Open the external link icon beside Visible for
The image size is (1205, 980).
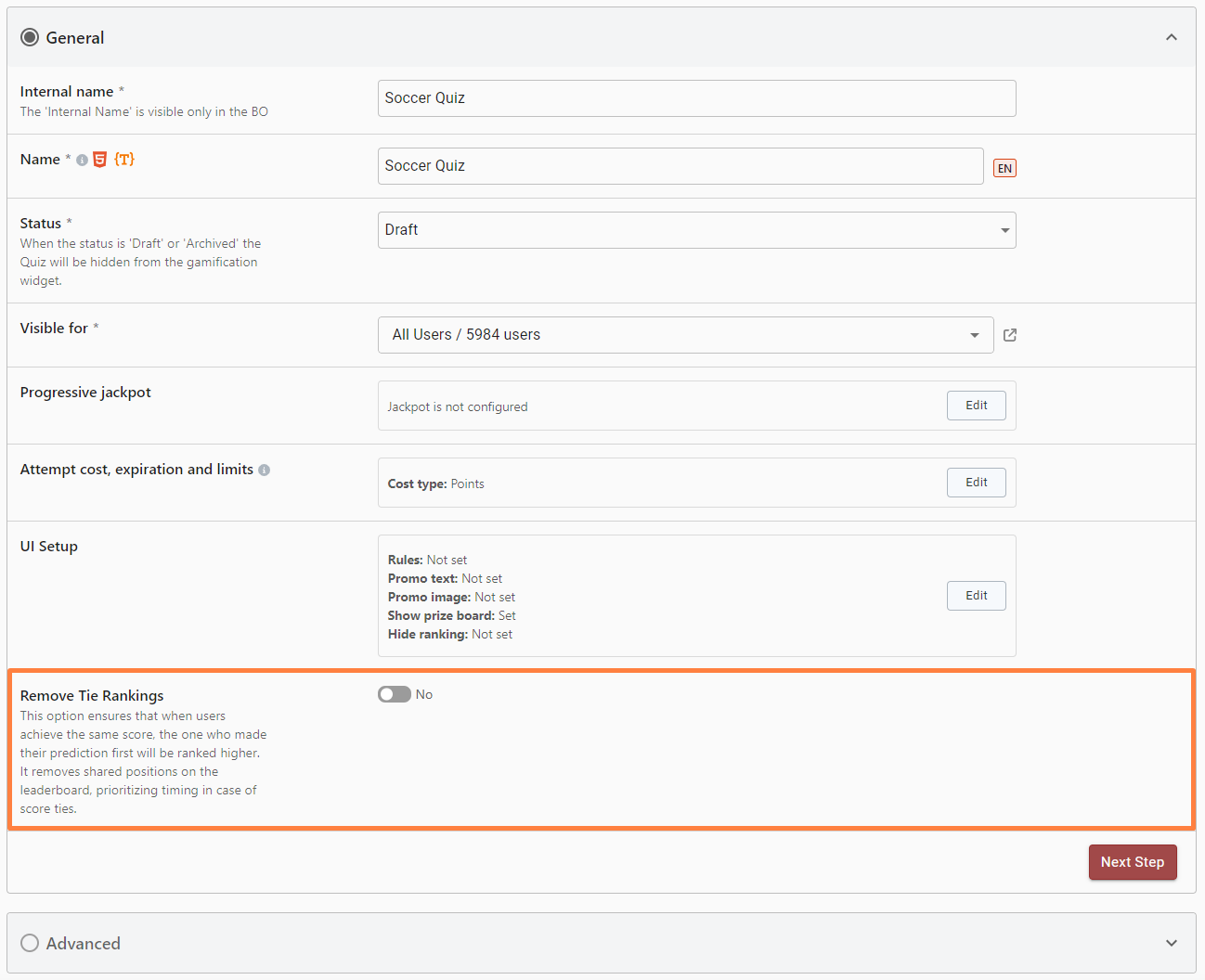(x=1010, y=335)
